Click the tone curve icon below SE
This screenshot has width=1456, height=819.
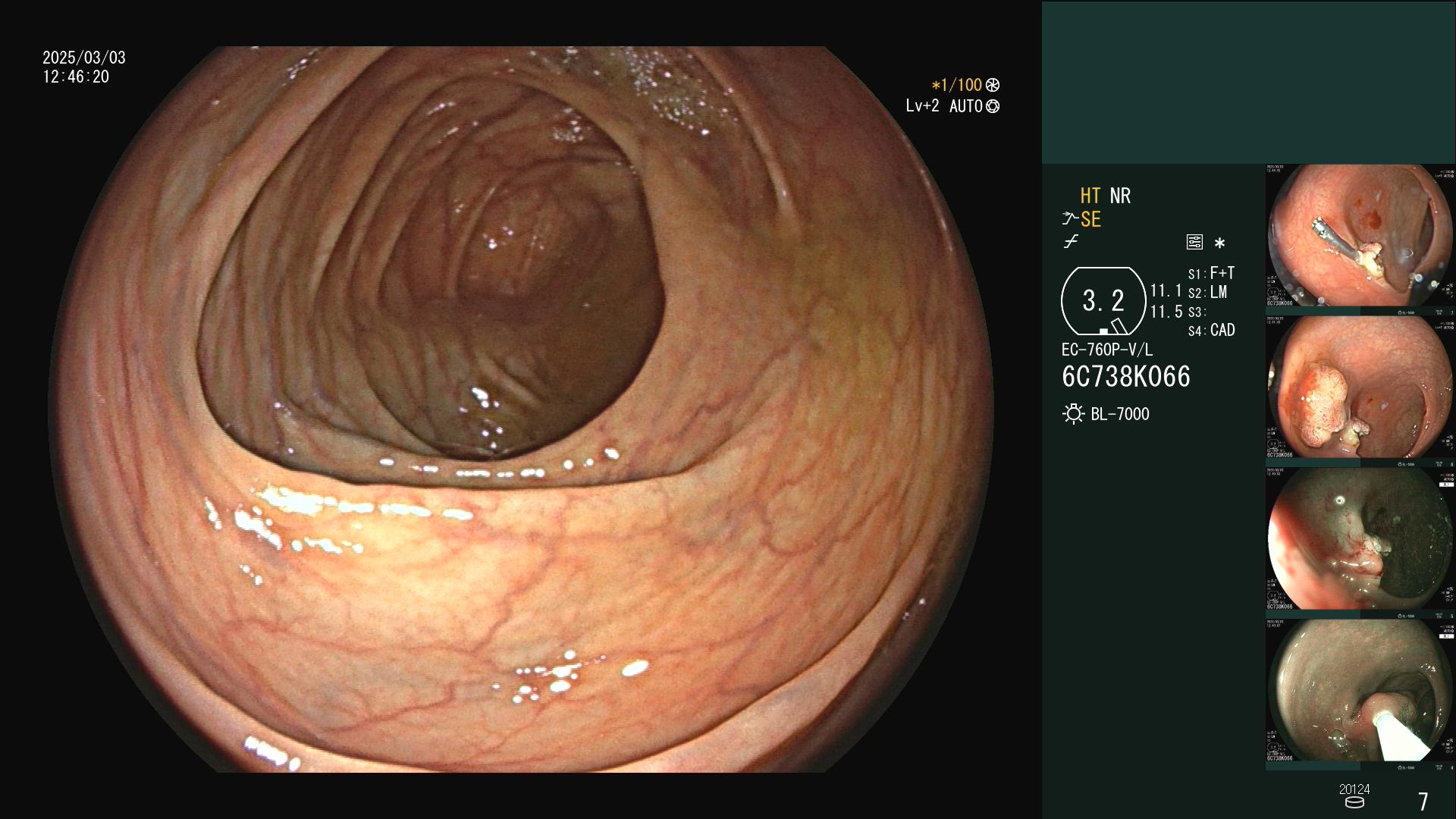click(1071, 242)
